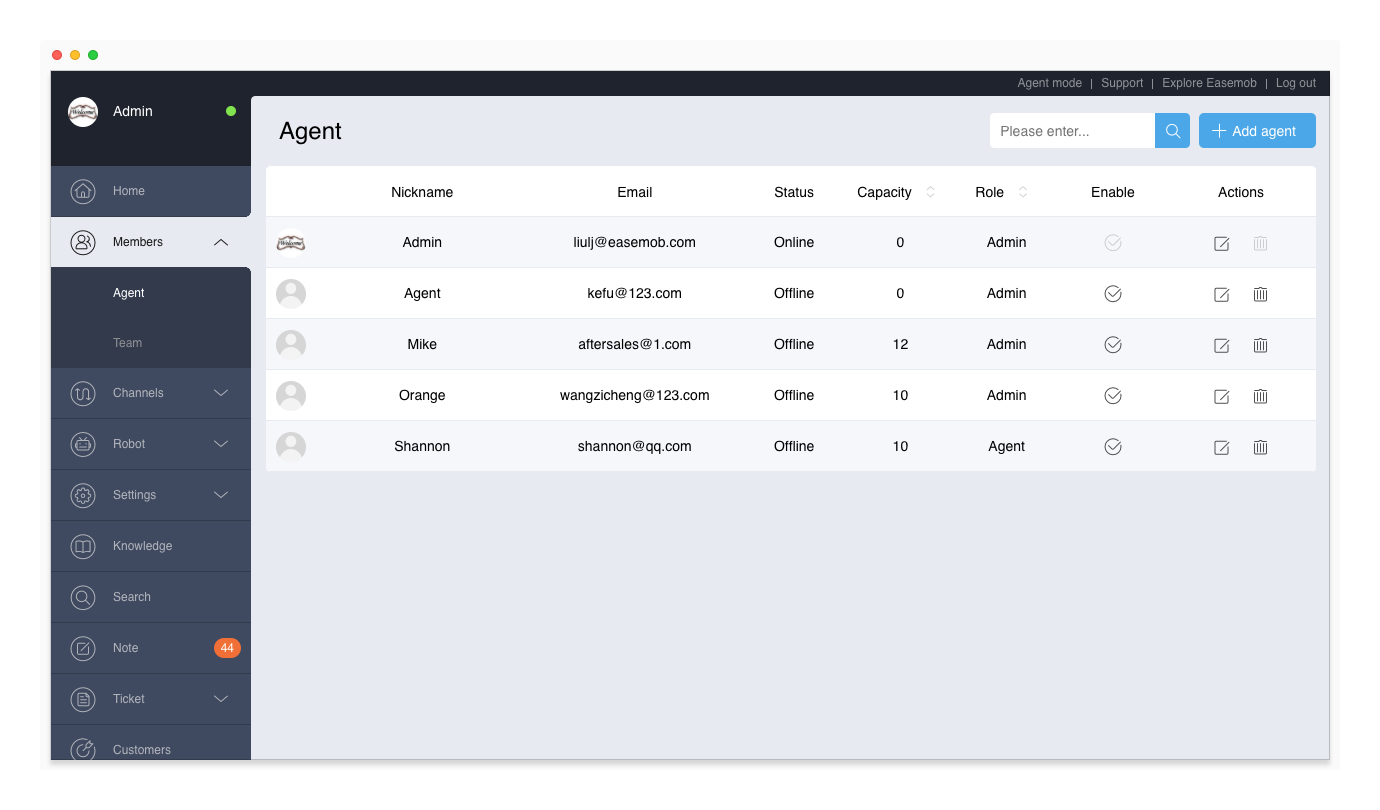
Task: Click the Admin row avatar thumbnail
Action: (291, 242)
